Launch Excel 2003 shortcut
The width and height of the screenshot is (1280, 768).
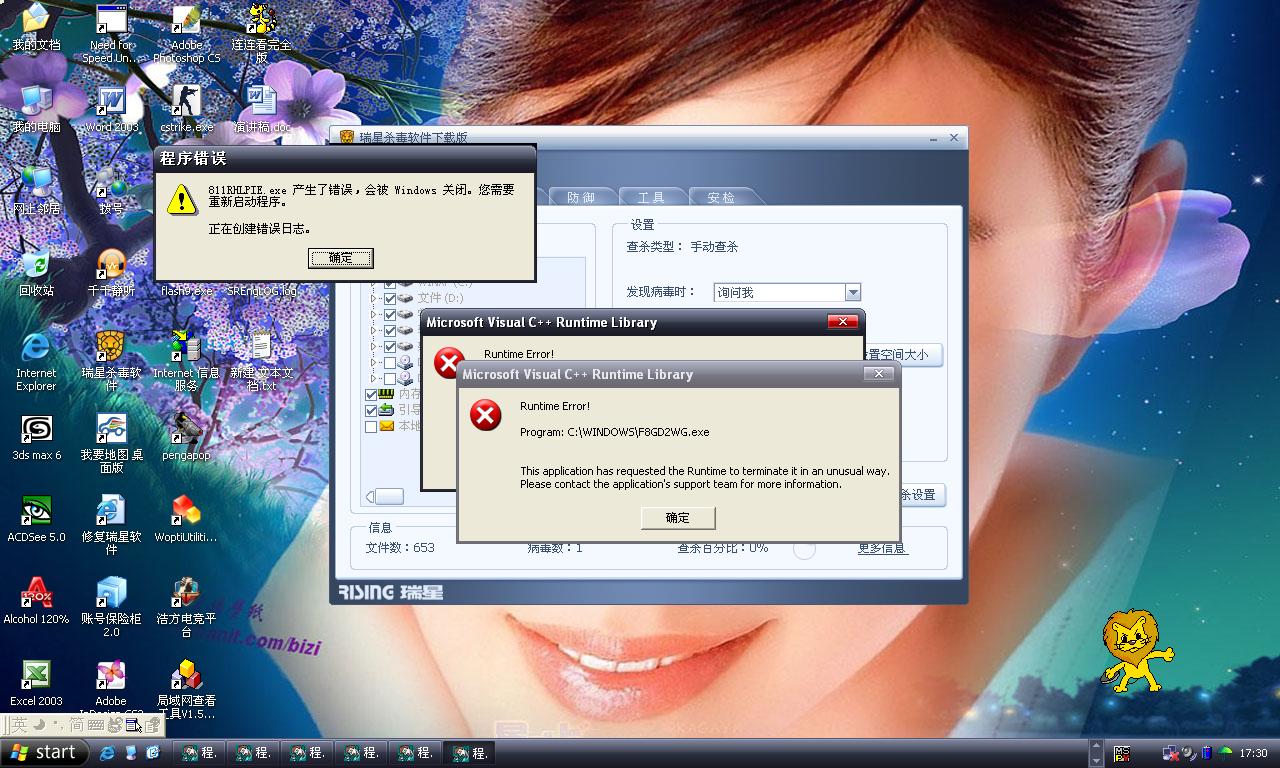pyautogui.click(x=36, y=682)
